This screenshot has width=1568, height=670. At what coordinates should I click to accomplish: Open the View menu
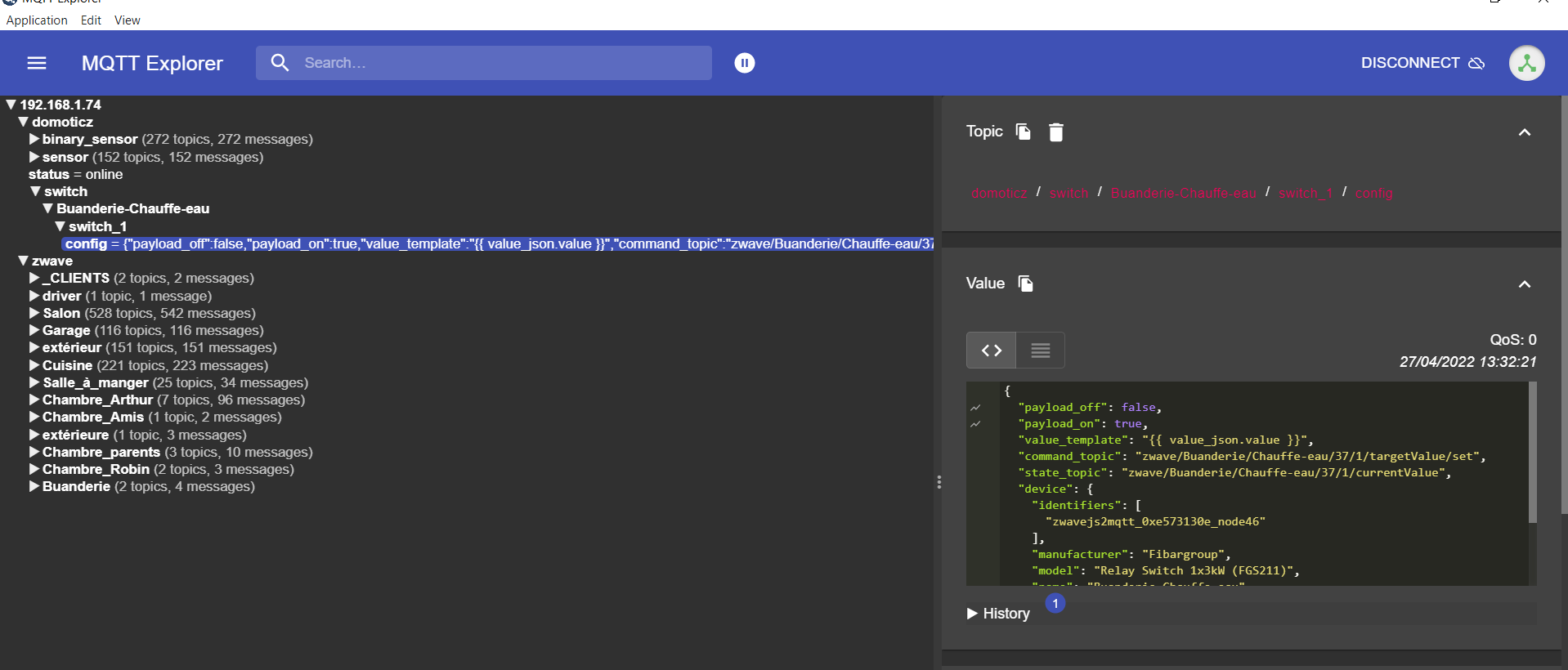click(x=127, y=20)
